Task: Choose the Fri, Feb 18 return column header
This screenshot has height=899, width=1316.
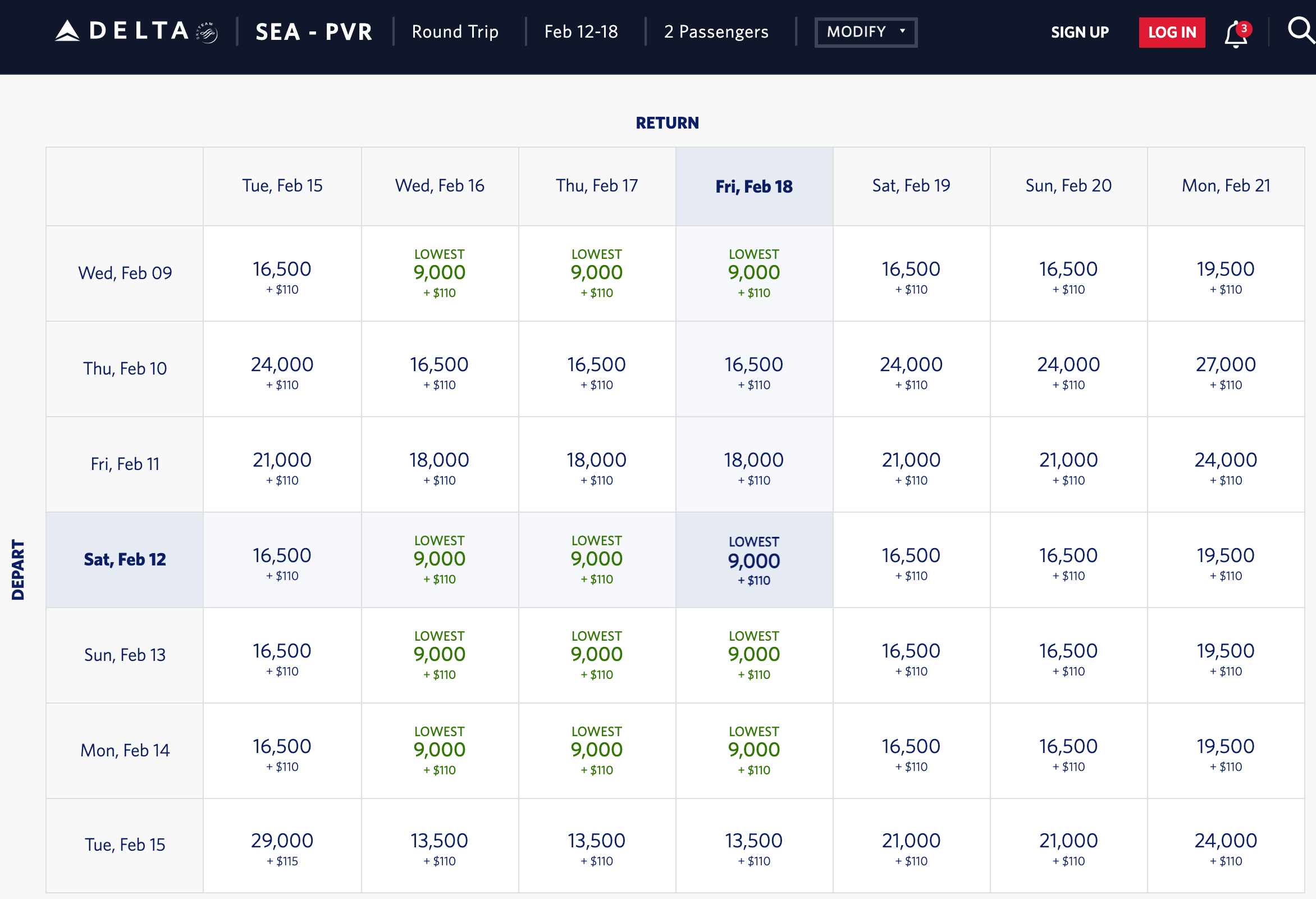Action: click(753, 185)
